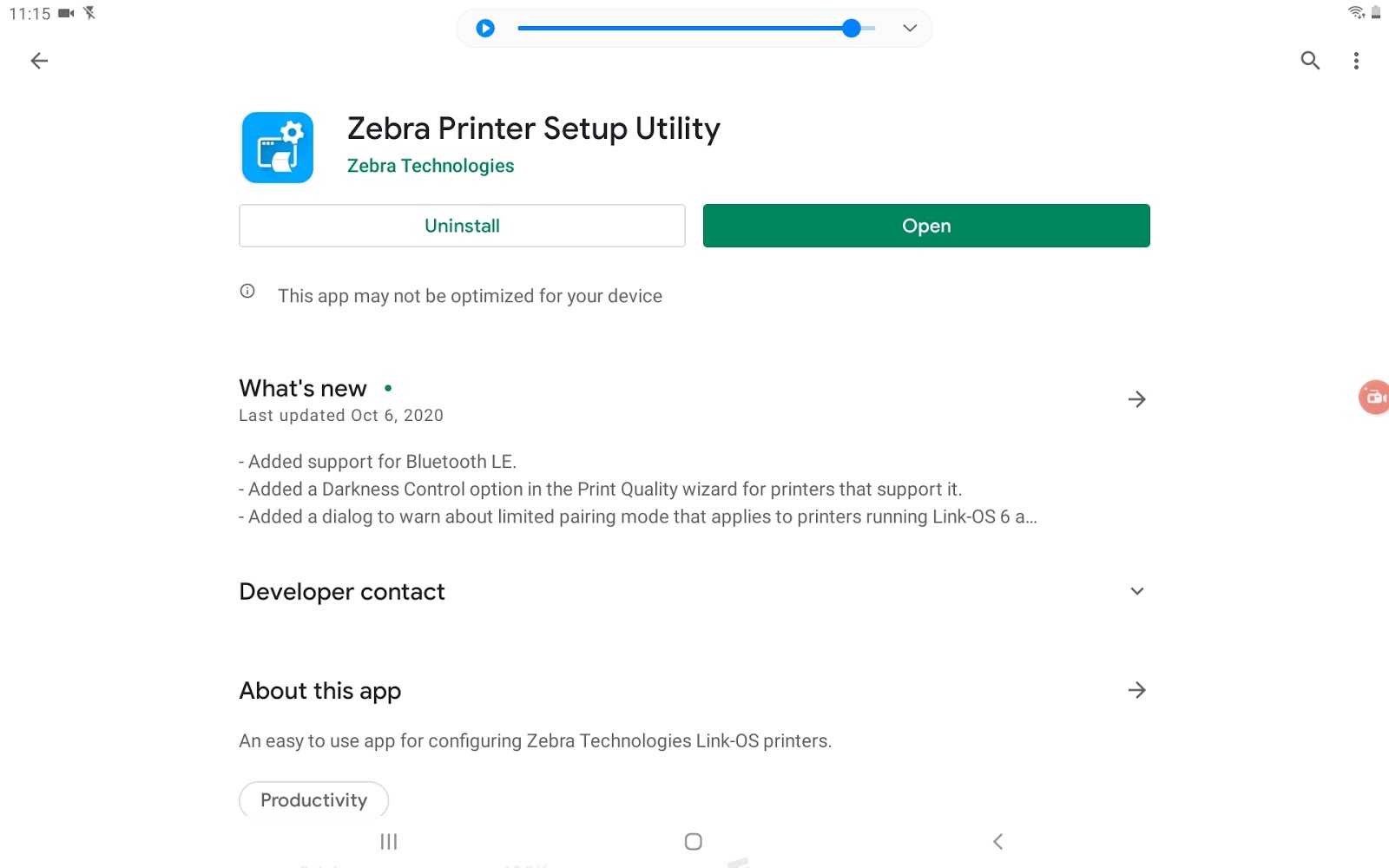Screen dimensions: 1389x868
Task: Tap the Uninstall button
Action: [x=462, y=226]
